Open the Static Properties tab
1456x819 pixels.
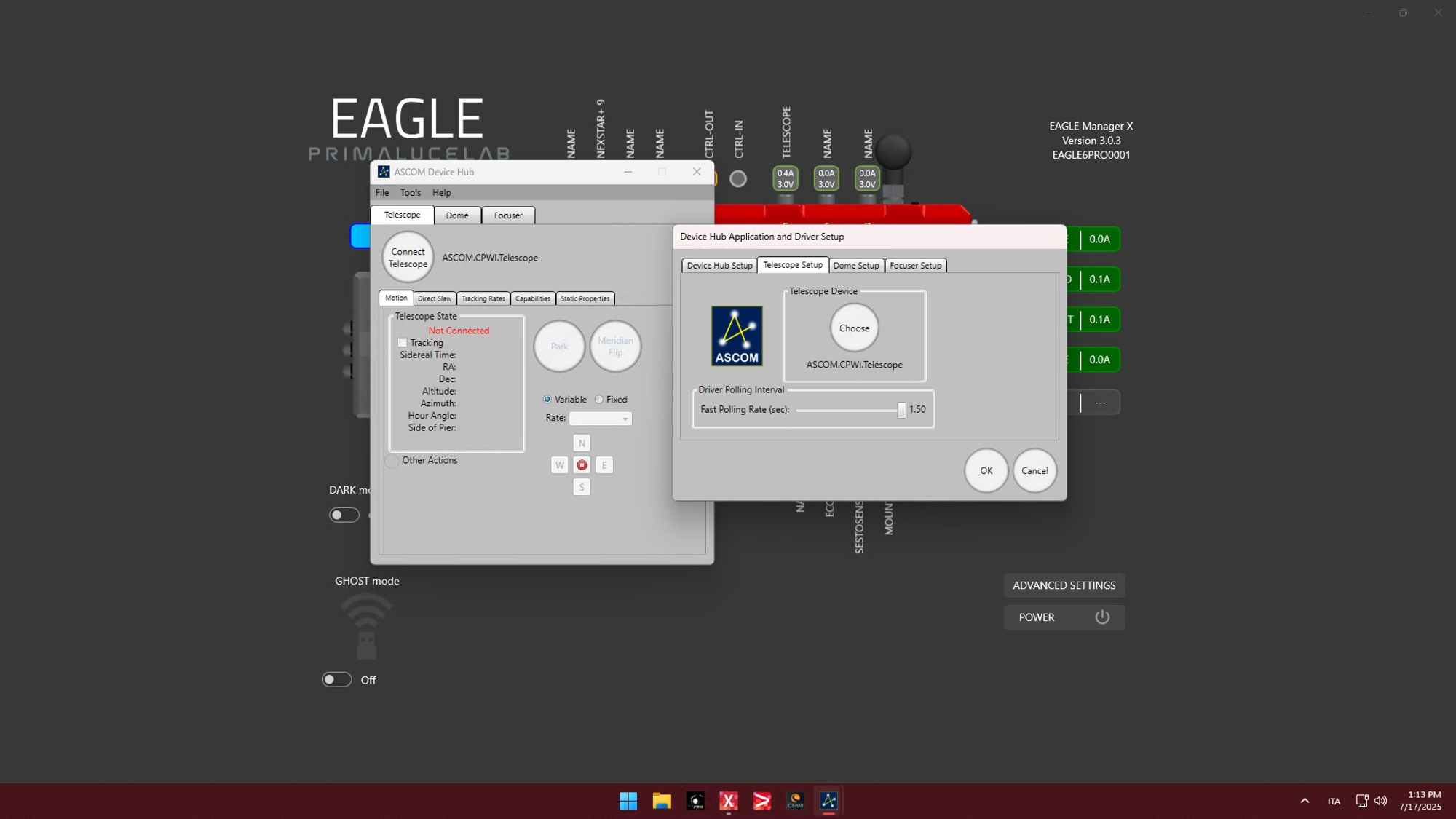coord(585,298)
